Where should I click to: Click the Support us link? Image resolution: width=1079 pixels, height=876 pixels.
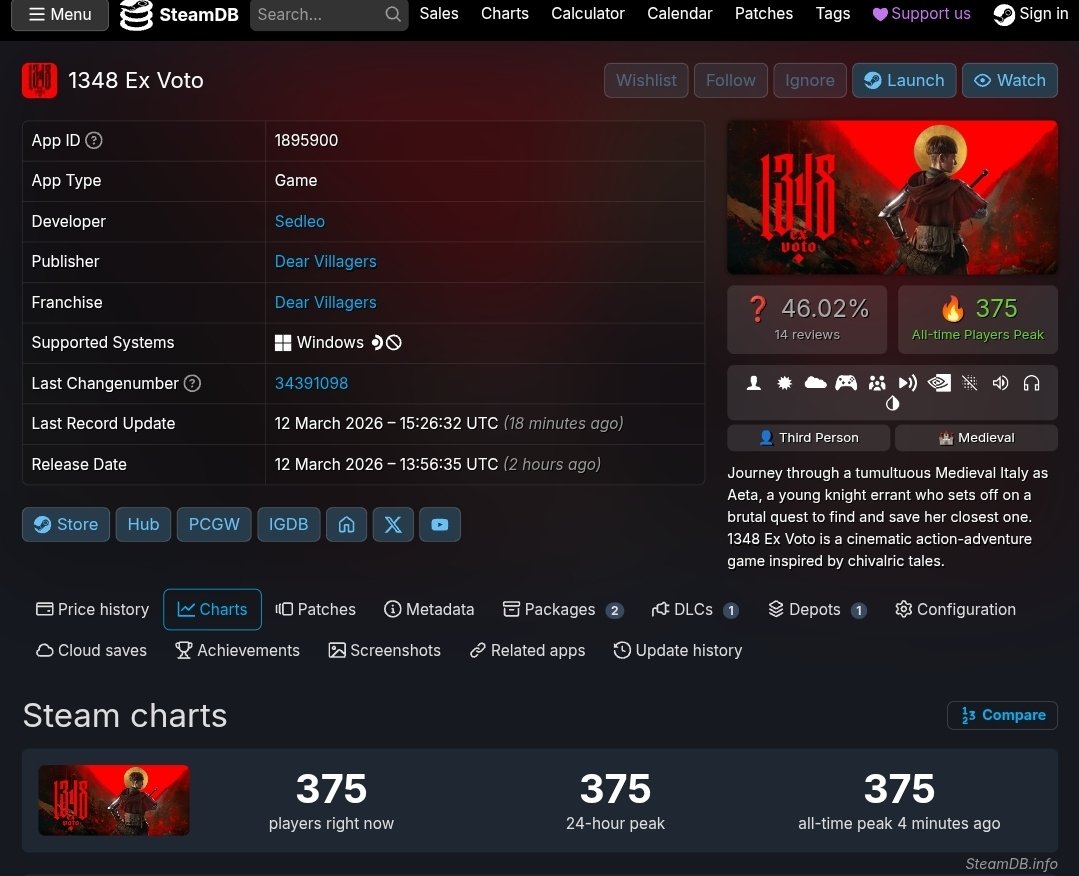click(921, 14)
